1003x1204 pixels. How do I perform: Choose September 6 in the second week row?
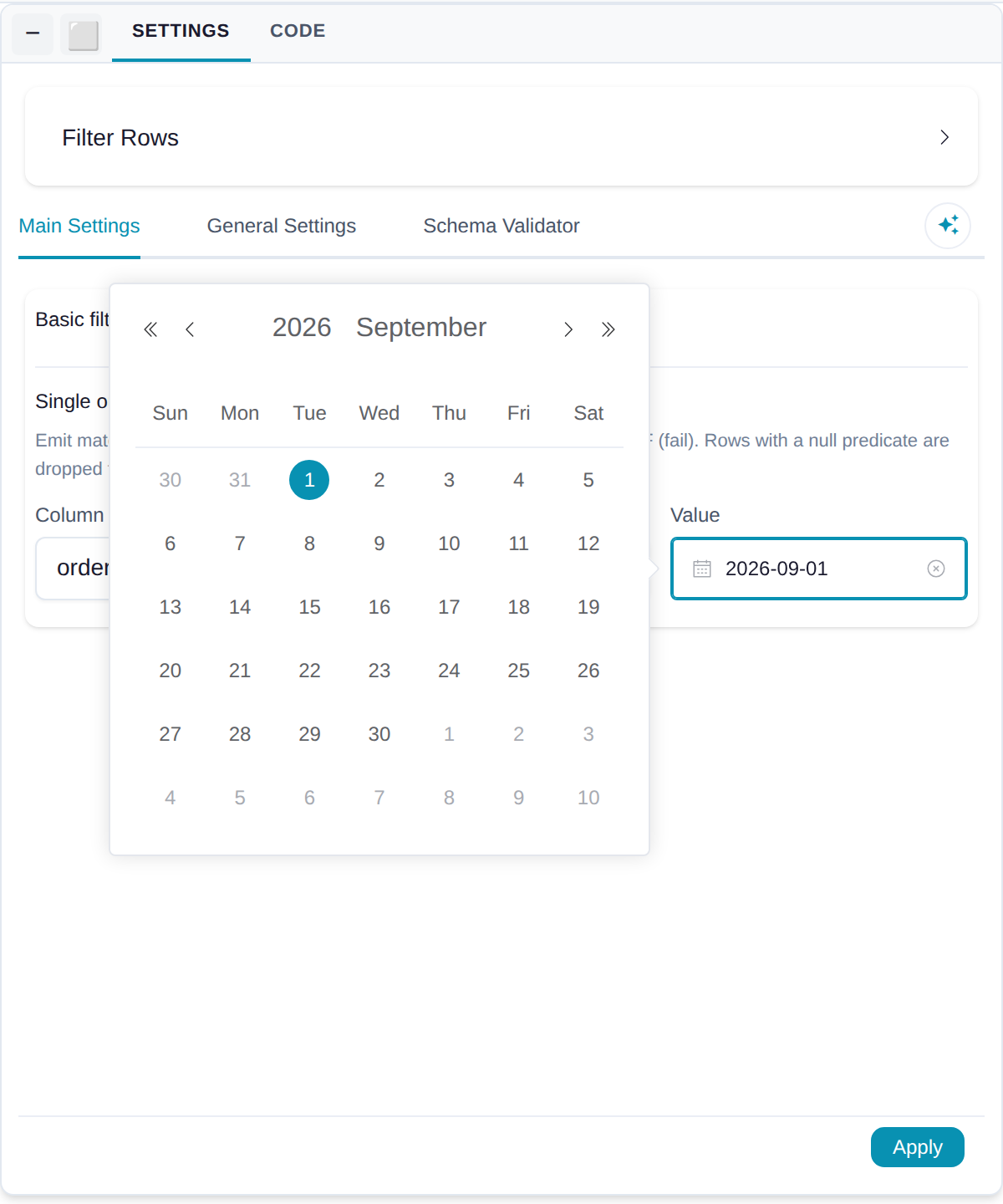(171, 543)
